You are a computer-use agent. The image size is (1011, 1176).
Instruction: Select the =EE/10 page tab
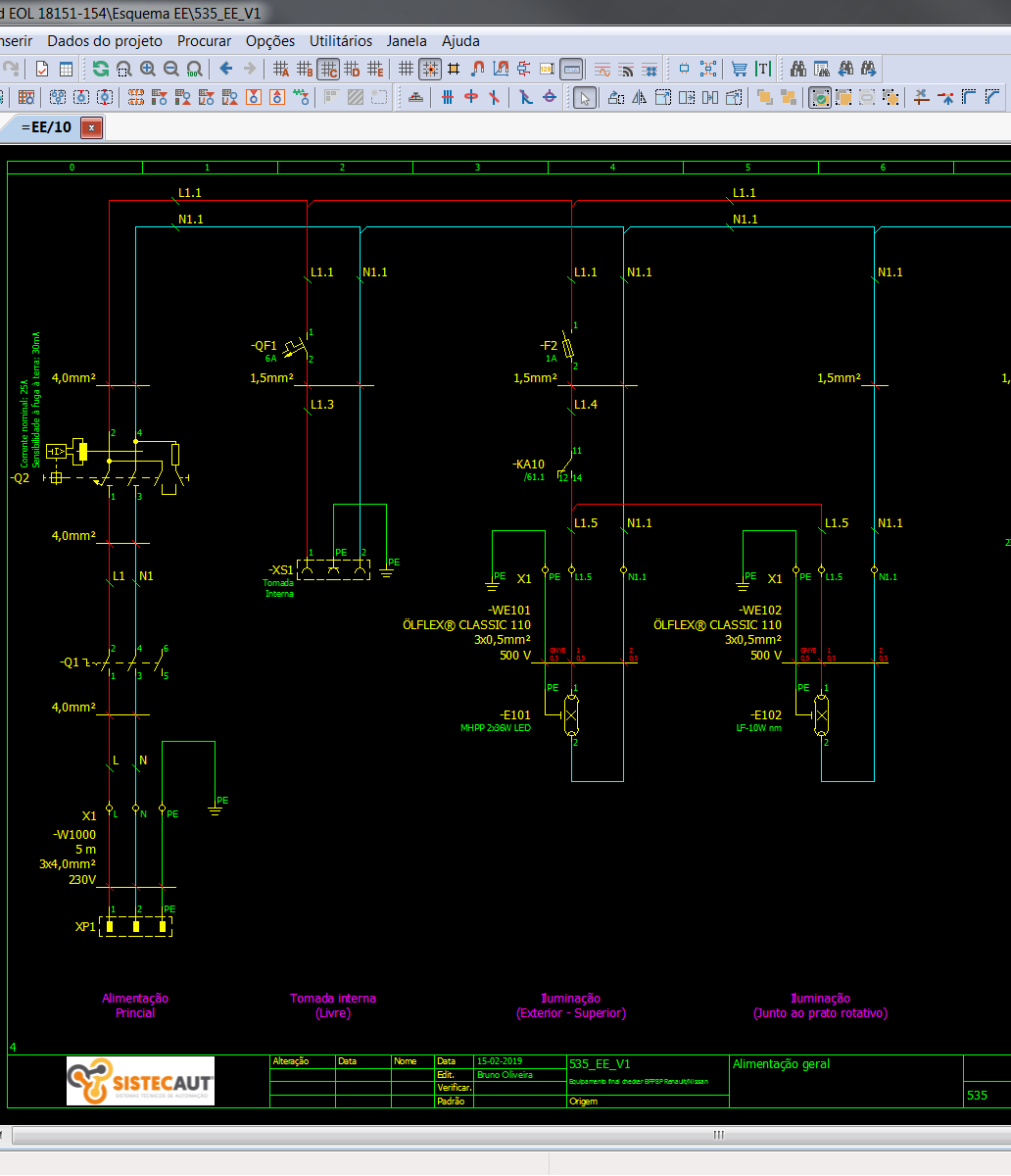coord(46,127)
